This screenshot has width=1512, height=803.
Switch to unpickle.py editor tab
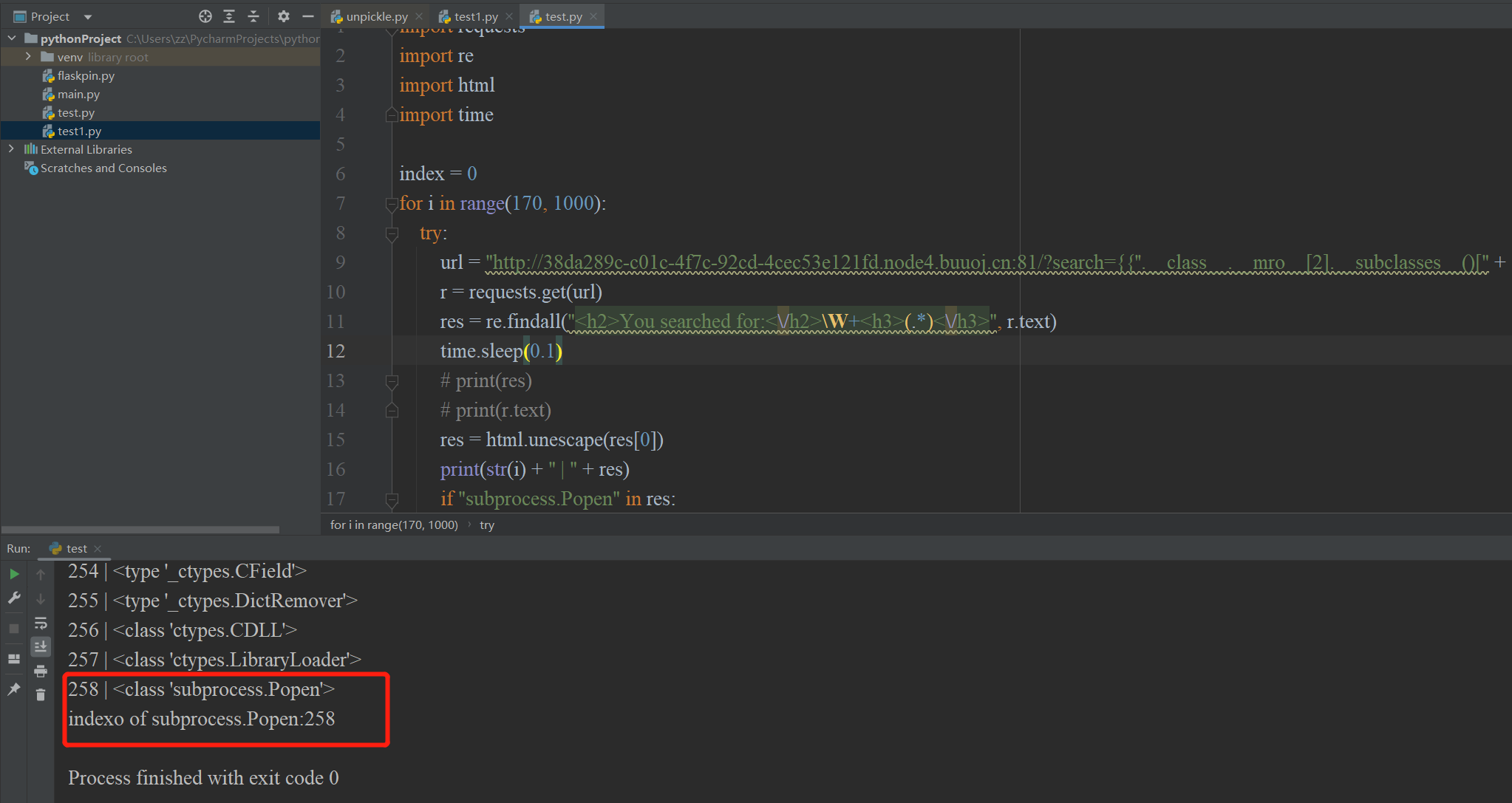(x=376, y=16)
